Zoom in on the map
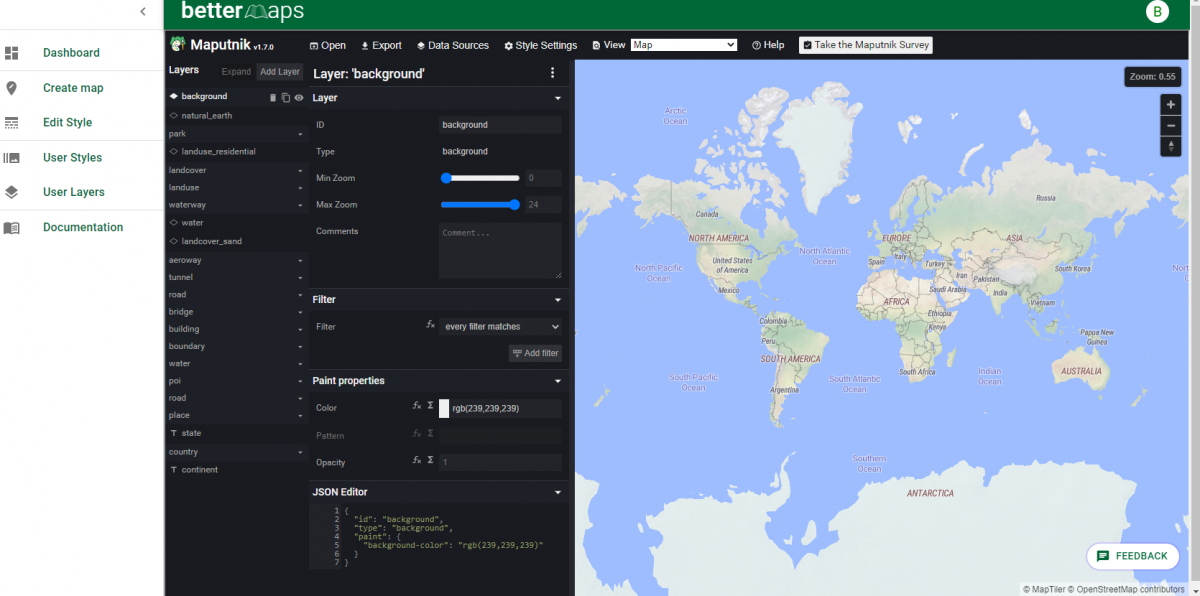 (x=1170, y=105)
